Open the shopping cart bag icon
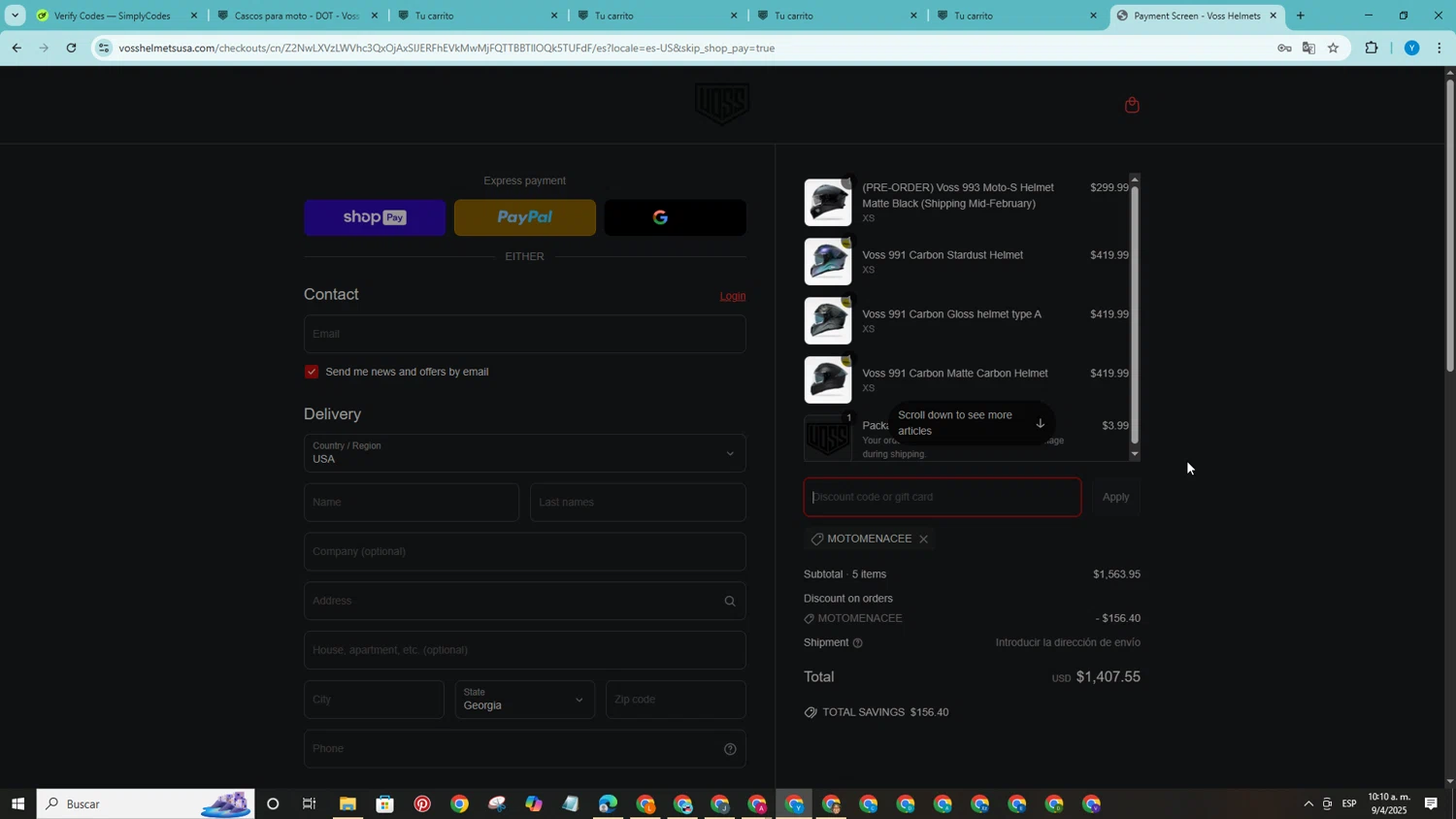 1132,105
